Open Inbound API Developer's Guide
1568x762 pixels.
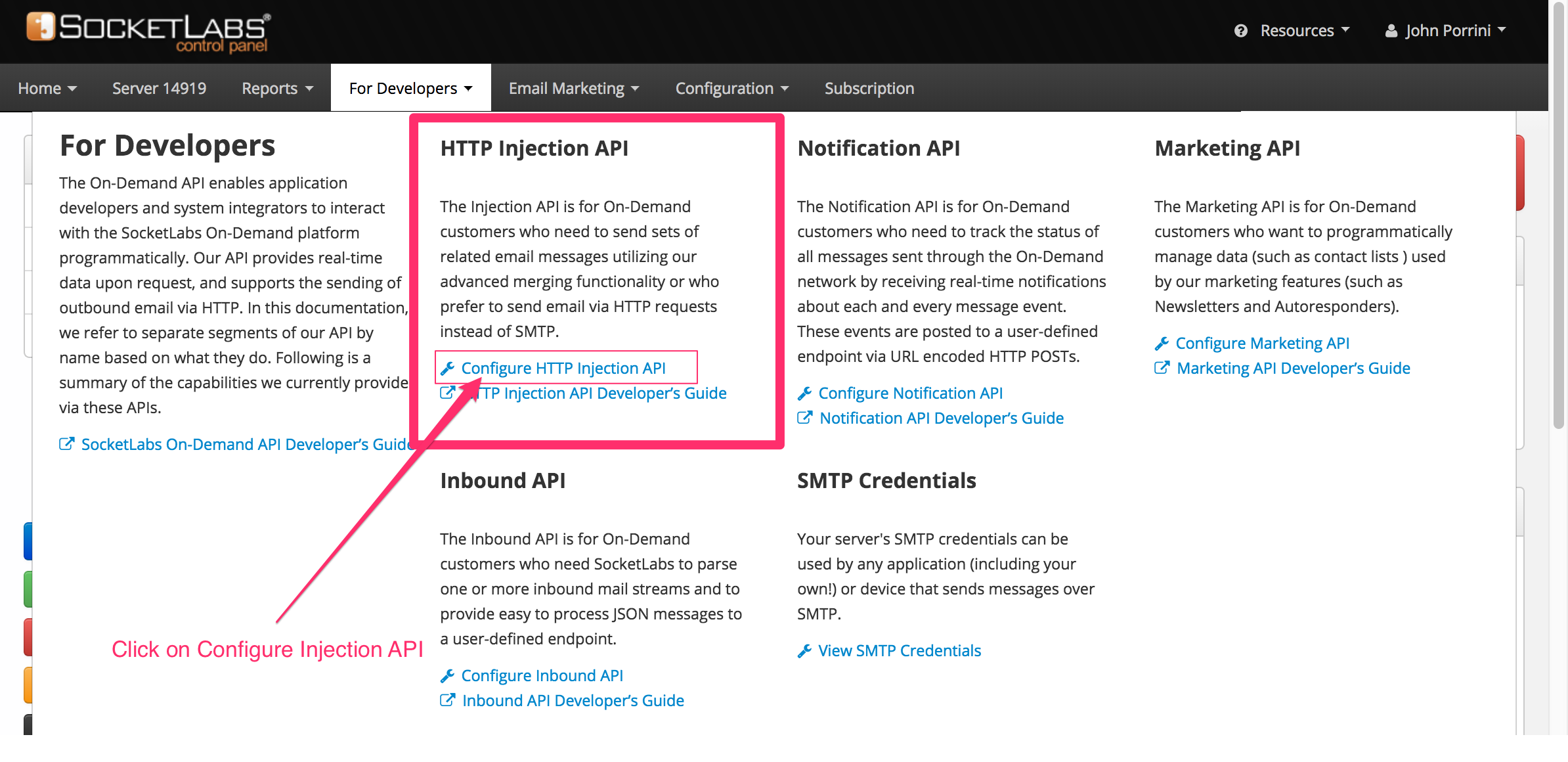pyautogui.click(x=573, y=701)
